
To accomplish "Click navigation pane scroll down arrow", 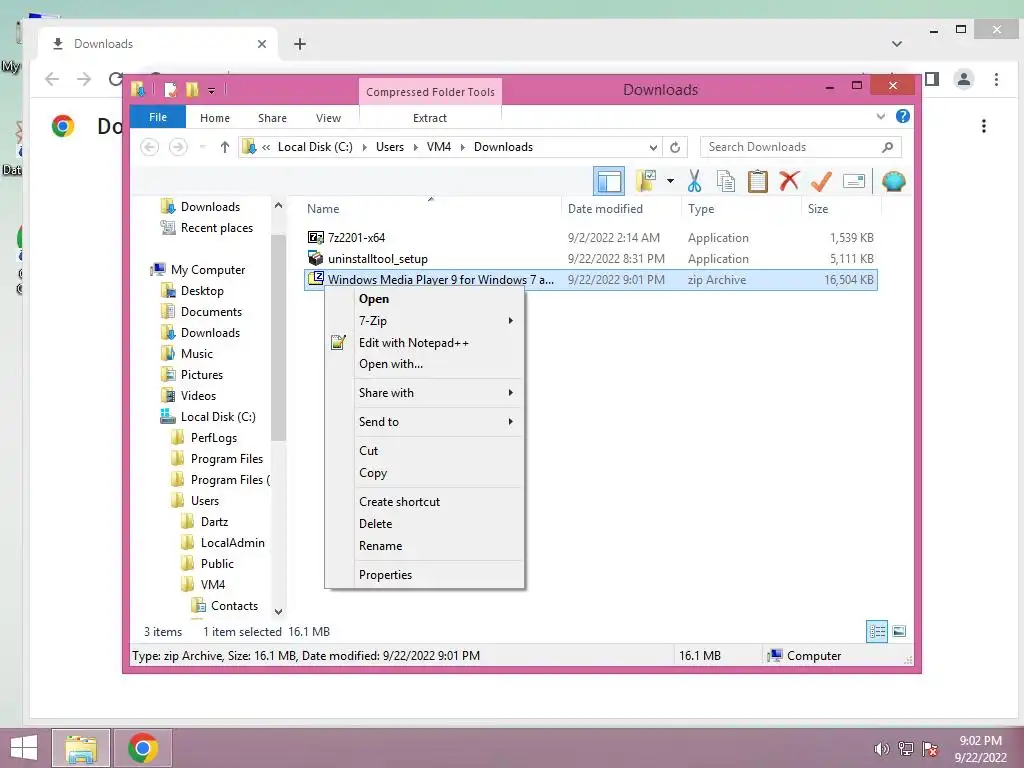I will [x=278, y=612].
